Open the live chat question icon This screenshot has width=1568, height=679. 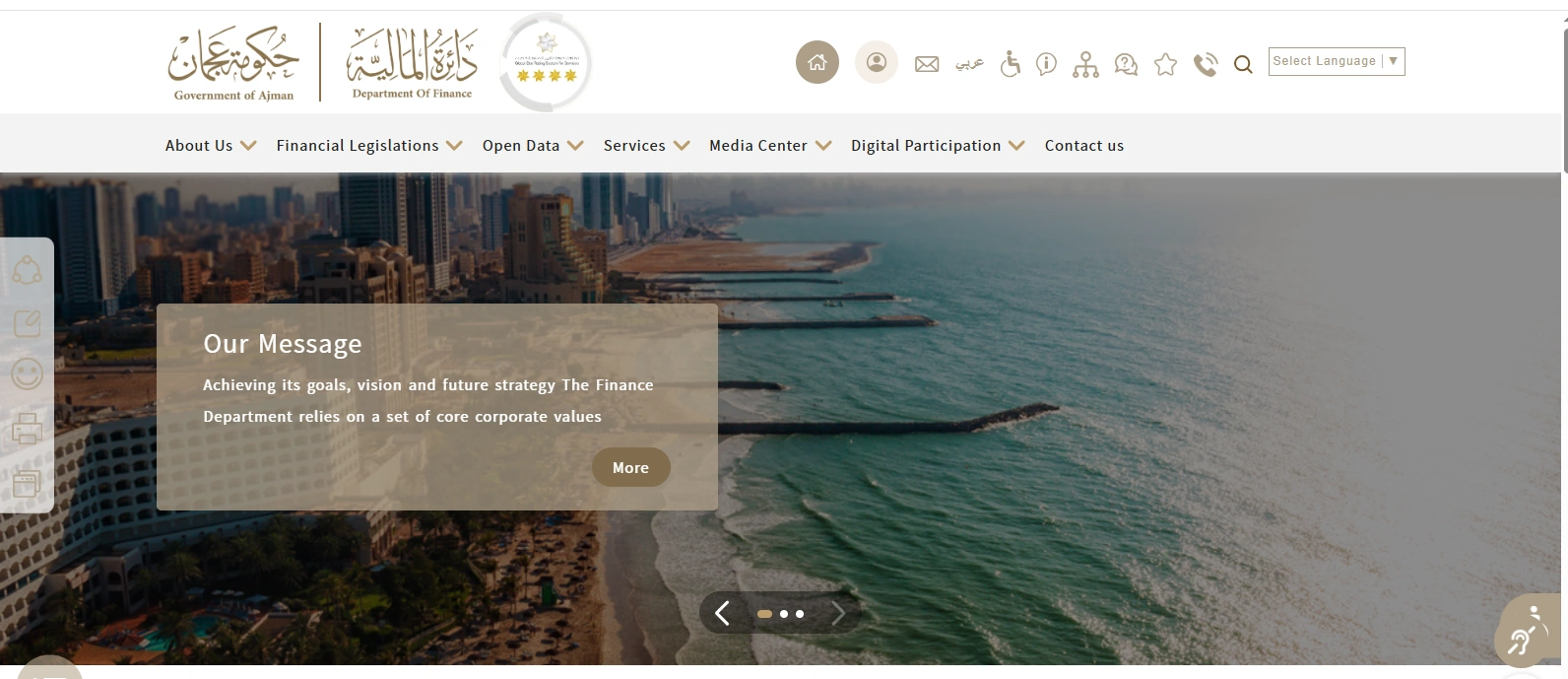(x=1126, y=65)
